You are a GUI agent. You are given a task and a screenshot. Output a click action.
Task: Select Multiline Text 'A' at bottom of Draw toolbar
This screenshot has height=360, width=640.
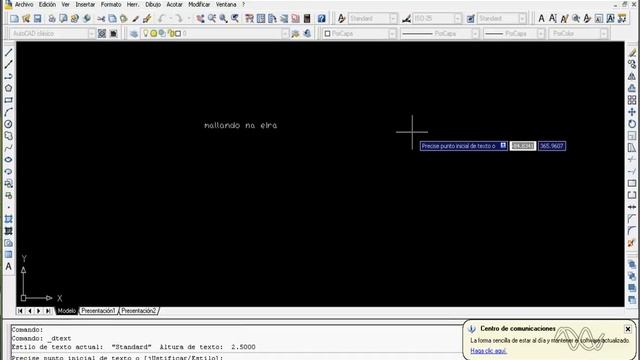(x=9, y=267)
